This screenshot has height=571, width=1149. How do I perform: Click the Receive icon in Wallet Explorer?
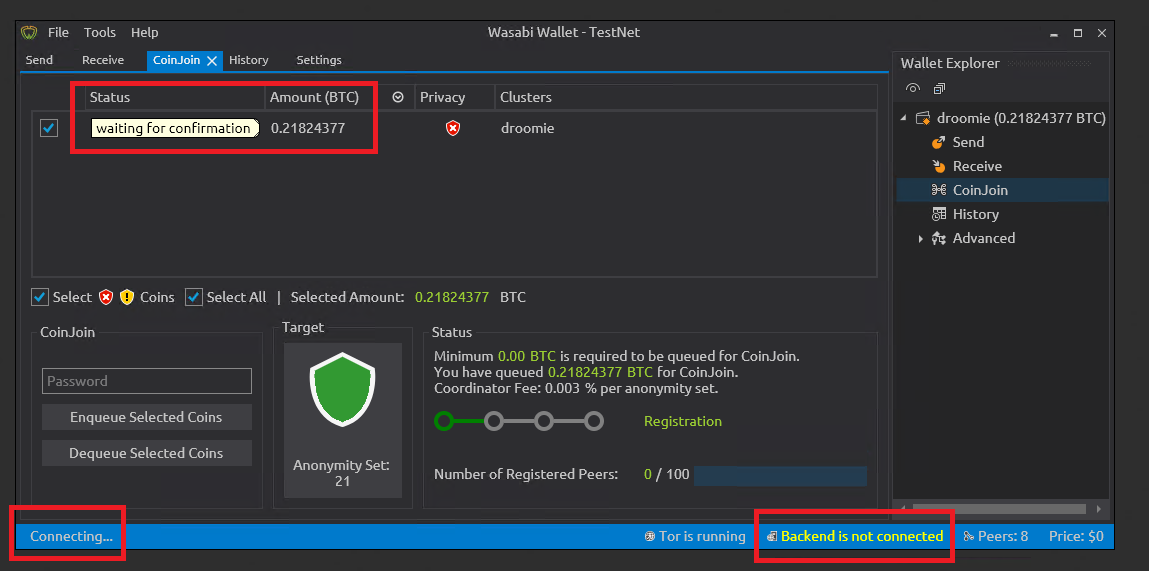[938, 166]
